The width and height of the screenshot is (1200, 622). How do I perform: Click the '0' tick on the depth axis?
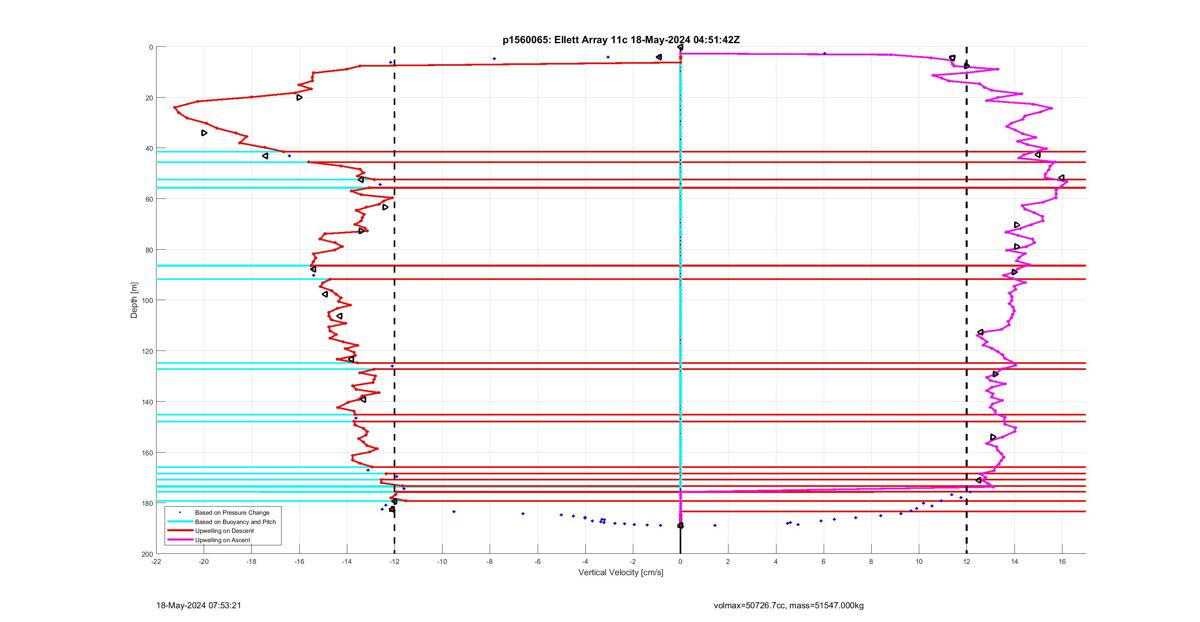[150, 47]
